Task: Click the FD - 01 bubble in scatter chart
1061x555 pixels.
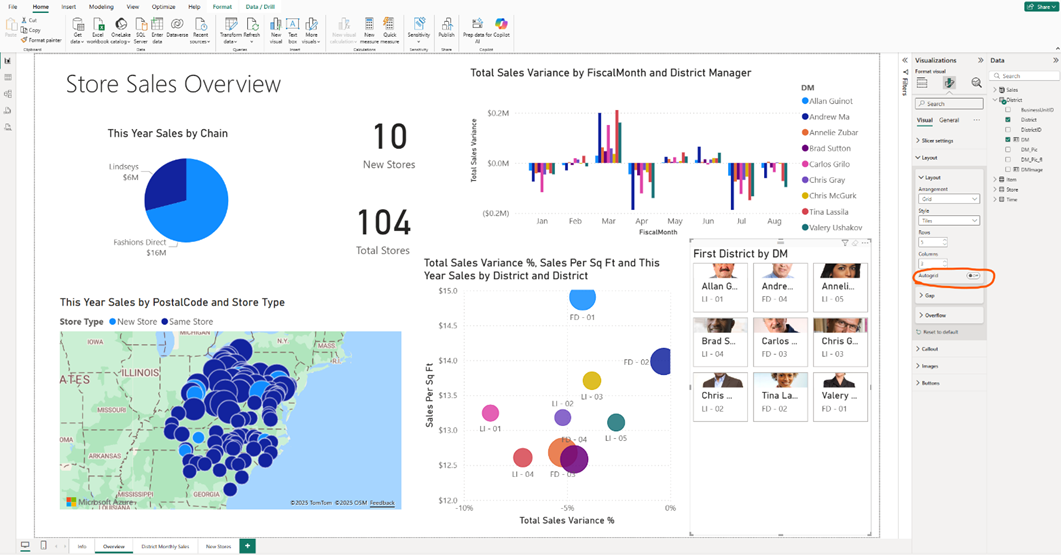Action: click(x=582, y=297)
